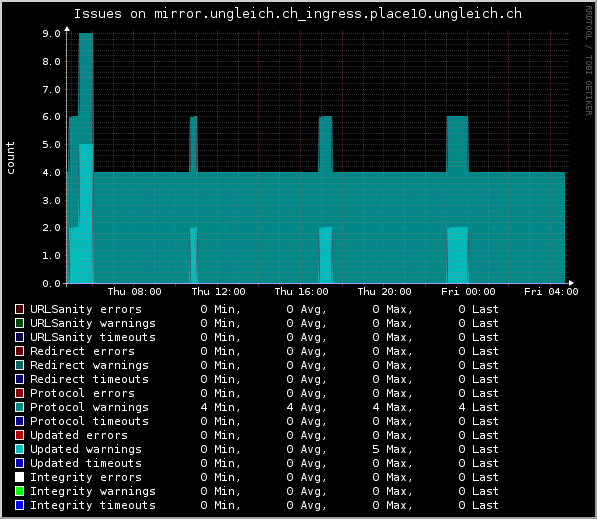Click the Updated timeouts legend label
This screenshot has width=597, height=519.
pyautogui.click(x=86, y=463)
